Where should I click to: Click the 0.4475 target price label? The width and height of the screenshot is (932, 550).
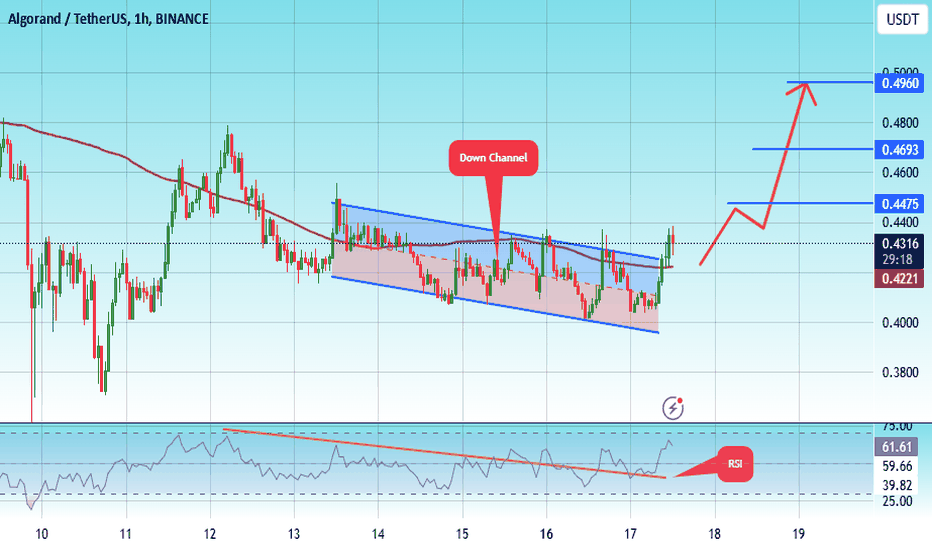pos(900,204)
